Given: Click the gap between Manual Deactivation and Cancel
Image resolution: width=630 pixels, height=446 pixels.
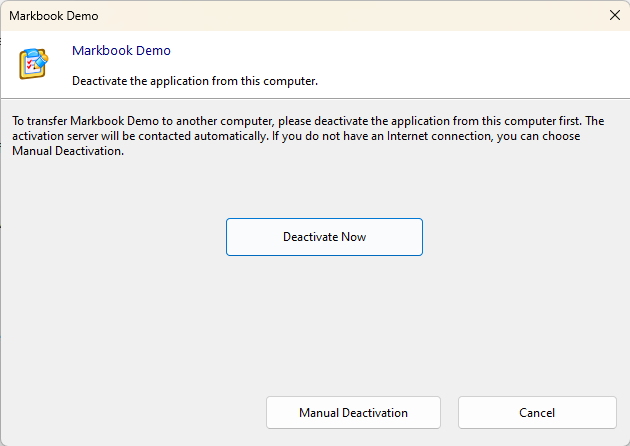Looking at the screenshot, I should 449,412.
